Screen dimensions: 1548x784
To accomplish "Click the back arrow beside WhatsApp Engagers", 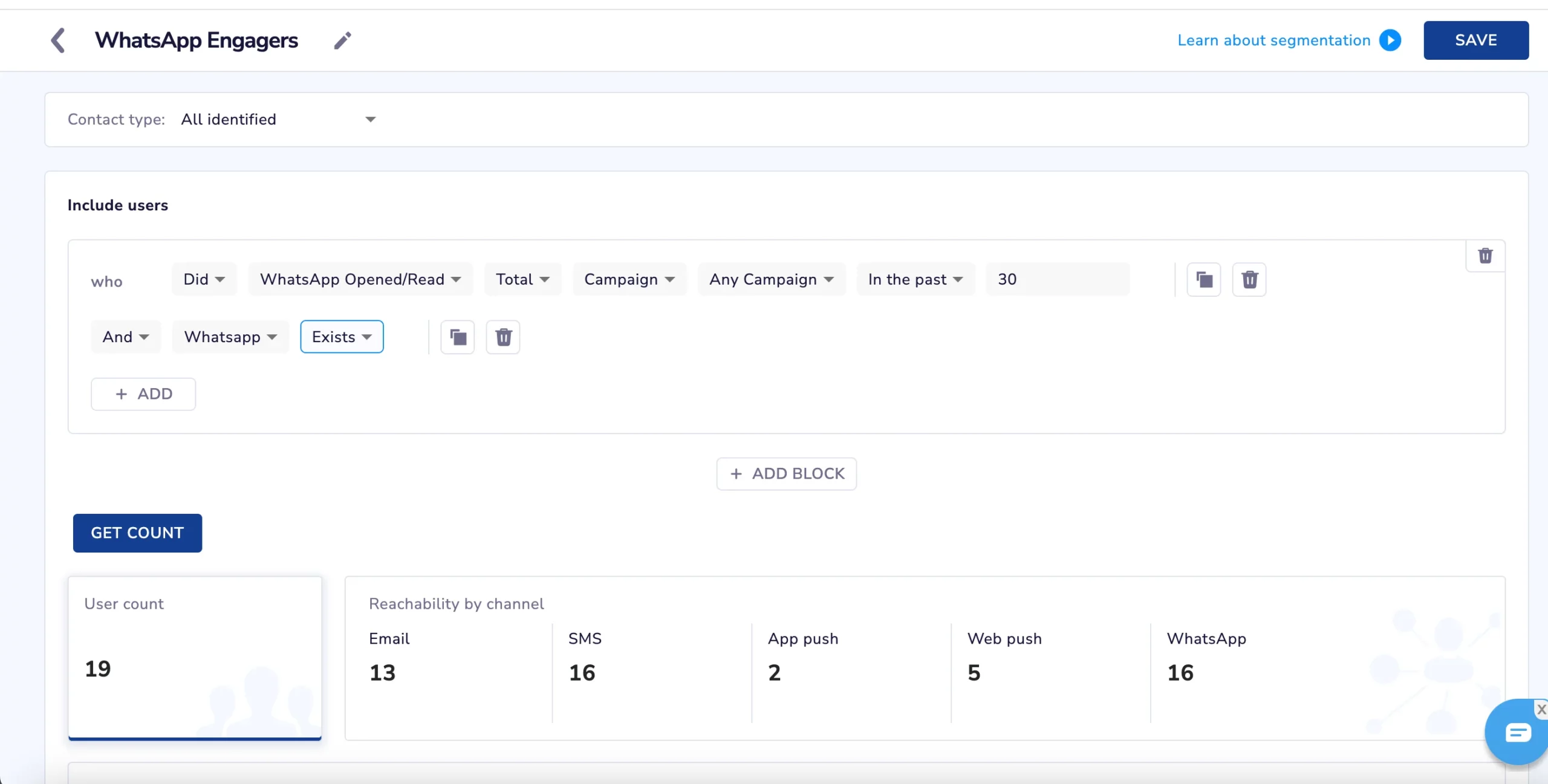I will coord(57,40).
